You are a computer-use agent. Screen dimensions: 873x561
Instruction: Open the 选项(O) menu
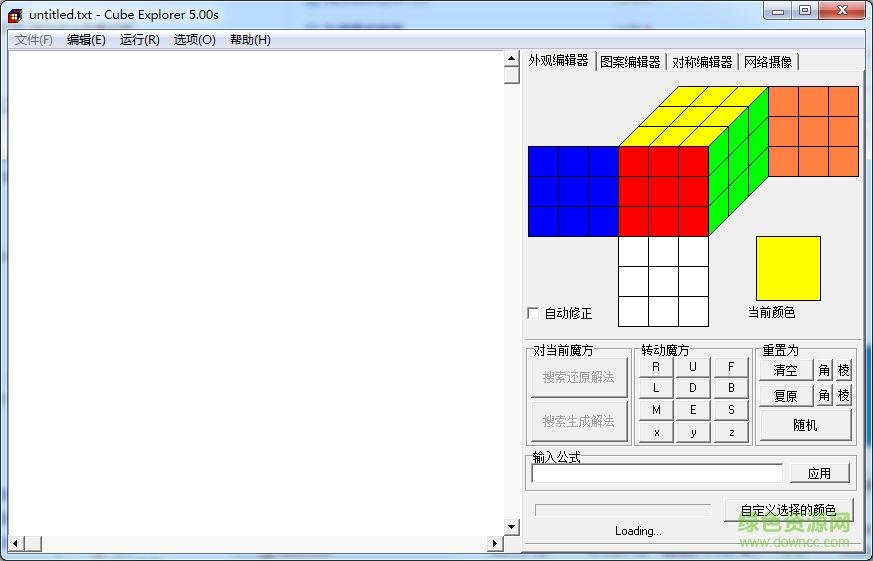click(x=194, y=40)
